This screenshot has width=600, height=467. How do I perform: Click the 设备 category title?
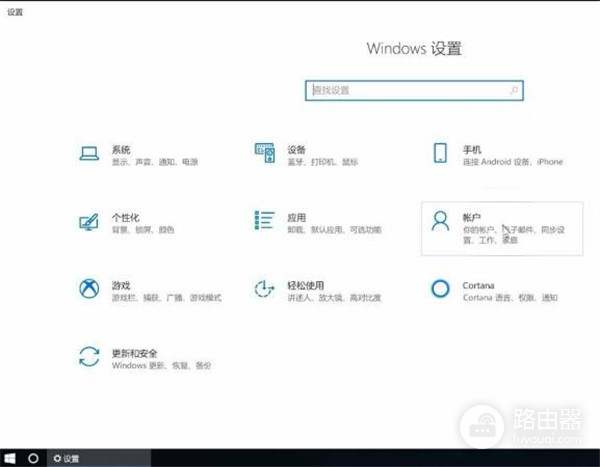click(x=297, y=150)
